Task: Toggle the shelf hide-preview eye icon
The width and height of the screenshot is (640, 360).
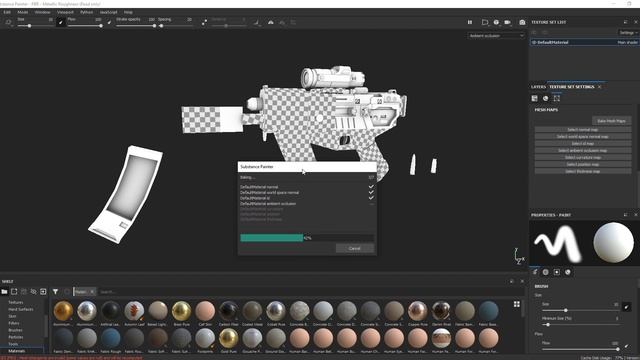Action: [x=33, y=292]
